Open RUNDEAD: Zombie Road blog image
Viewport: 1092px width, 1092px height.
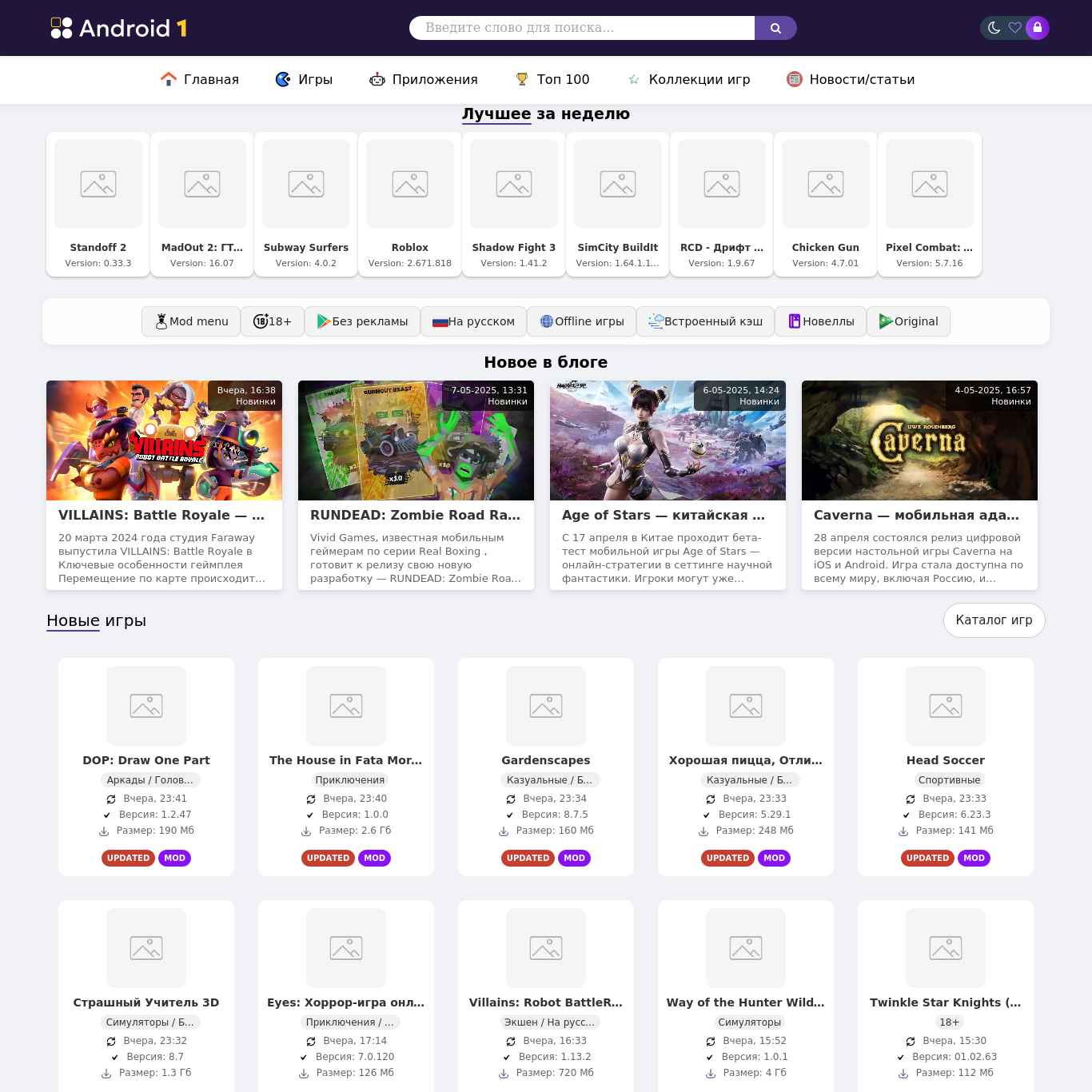pos(416,440)
